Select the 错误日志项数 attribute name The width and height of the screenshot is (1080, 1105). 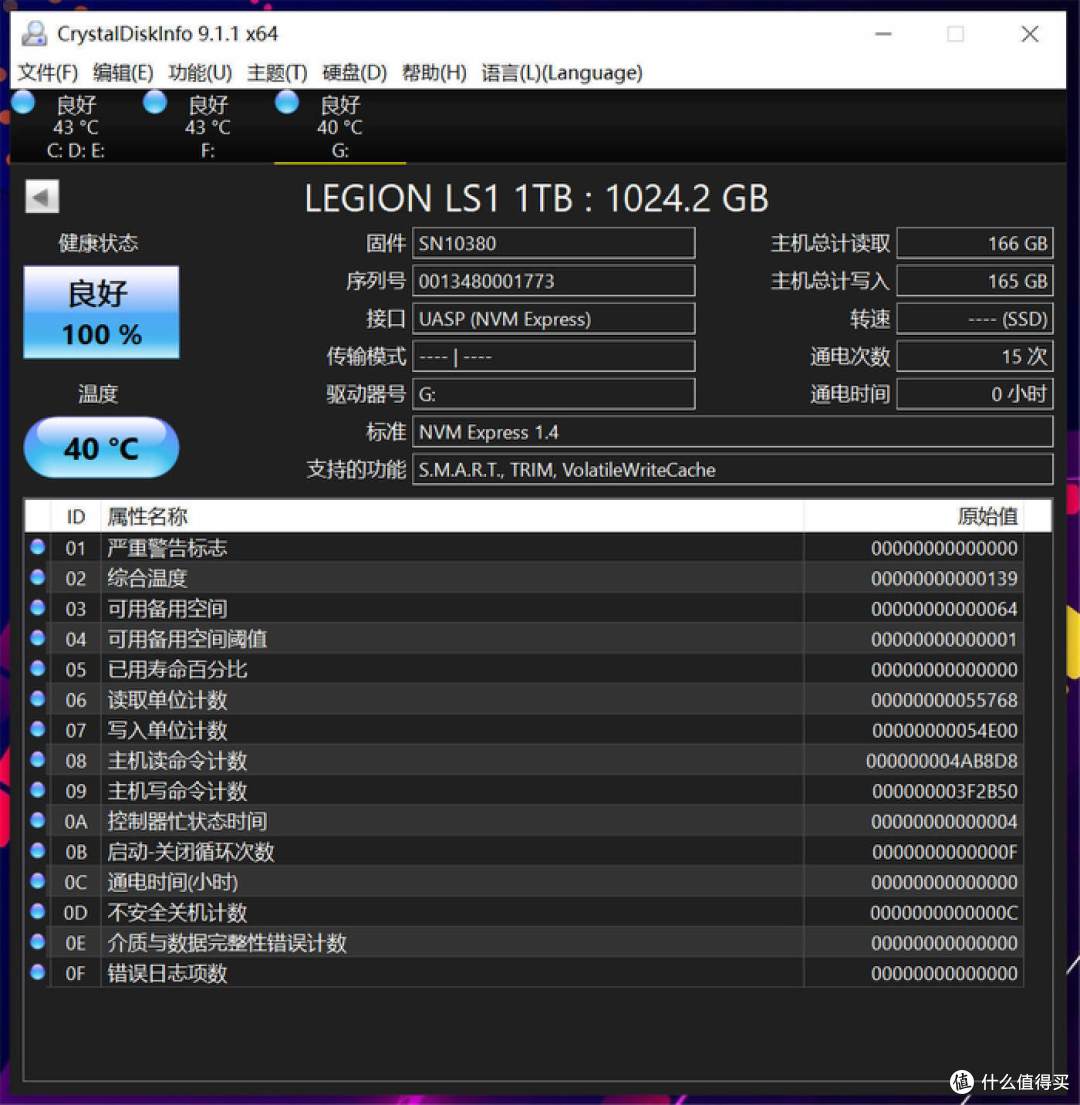[167, 973]
